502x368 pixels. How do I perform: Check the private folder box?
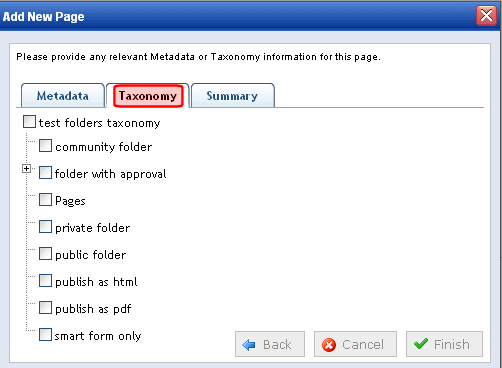coord(45,227)
